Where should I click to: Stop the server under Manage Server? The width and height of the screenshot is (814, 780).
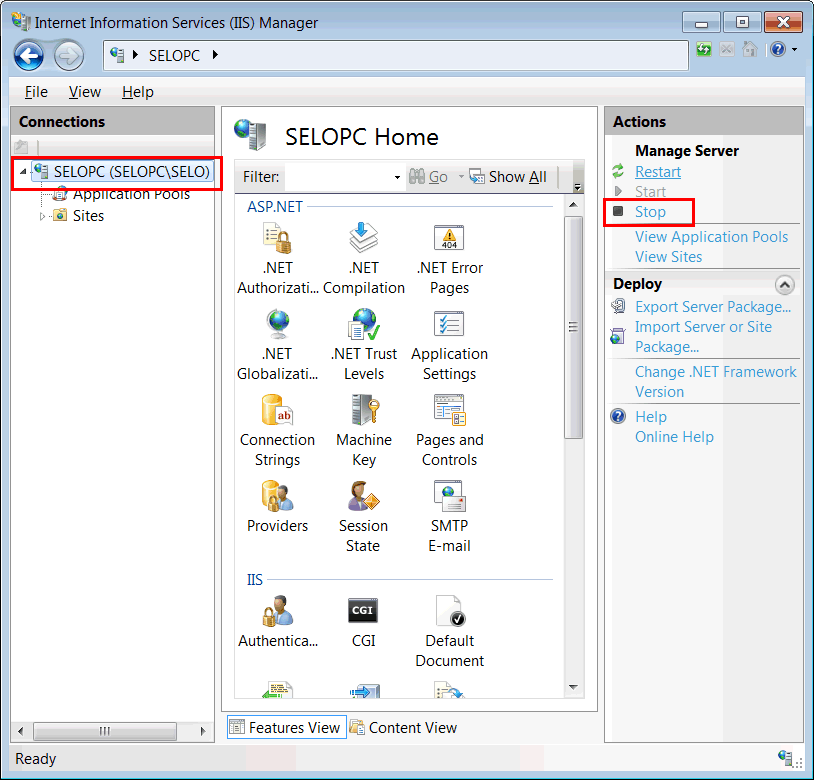coord(650,212)
